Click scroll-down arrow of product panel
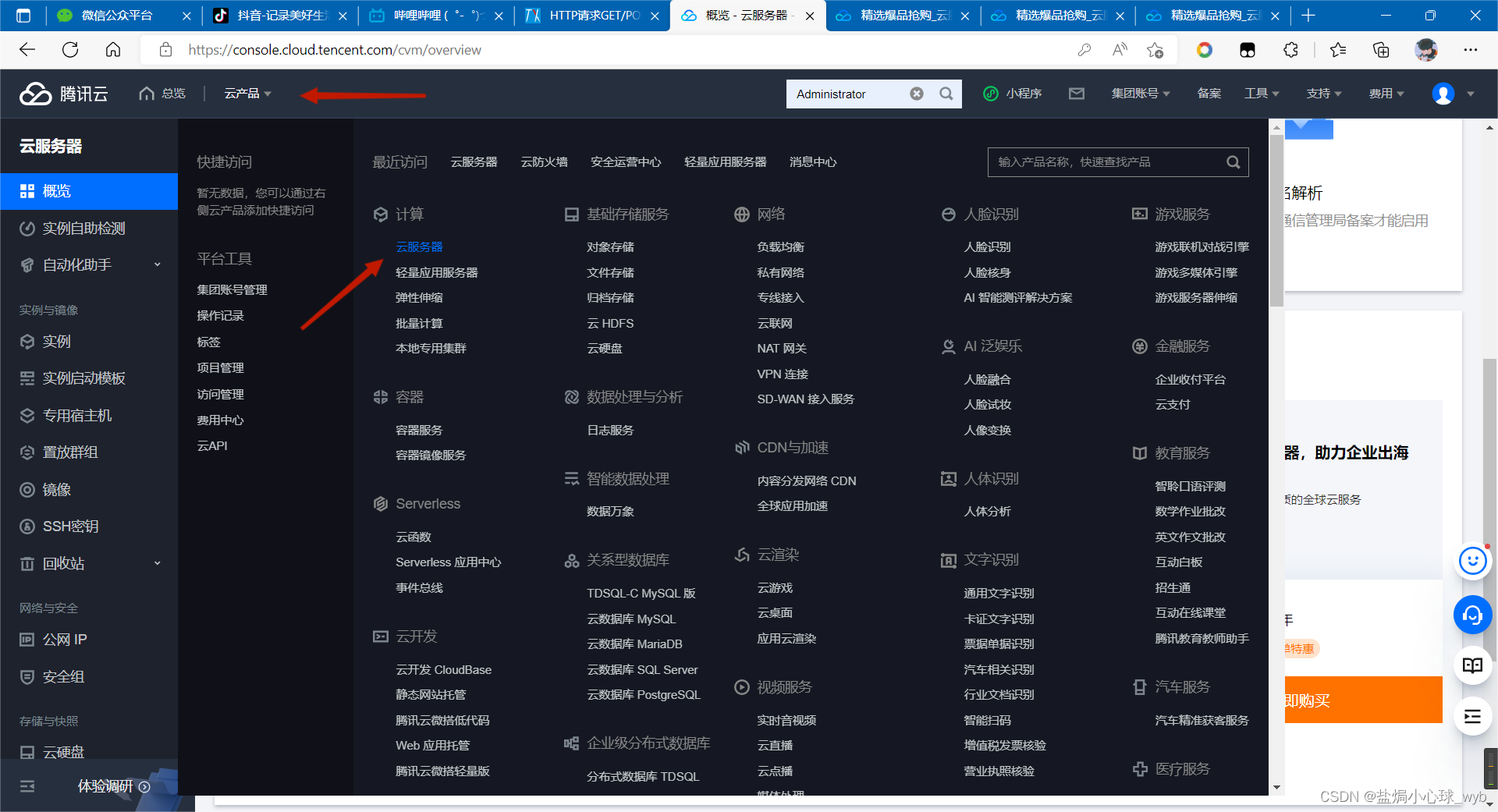The height and width of the screenshot is (812, 1498). coord(1276,788)
